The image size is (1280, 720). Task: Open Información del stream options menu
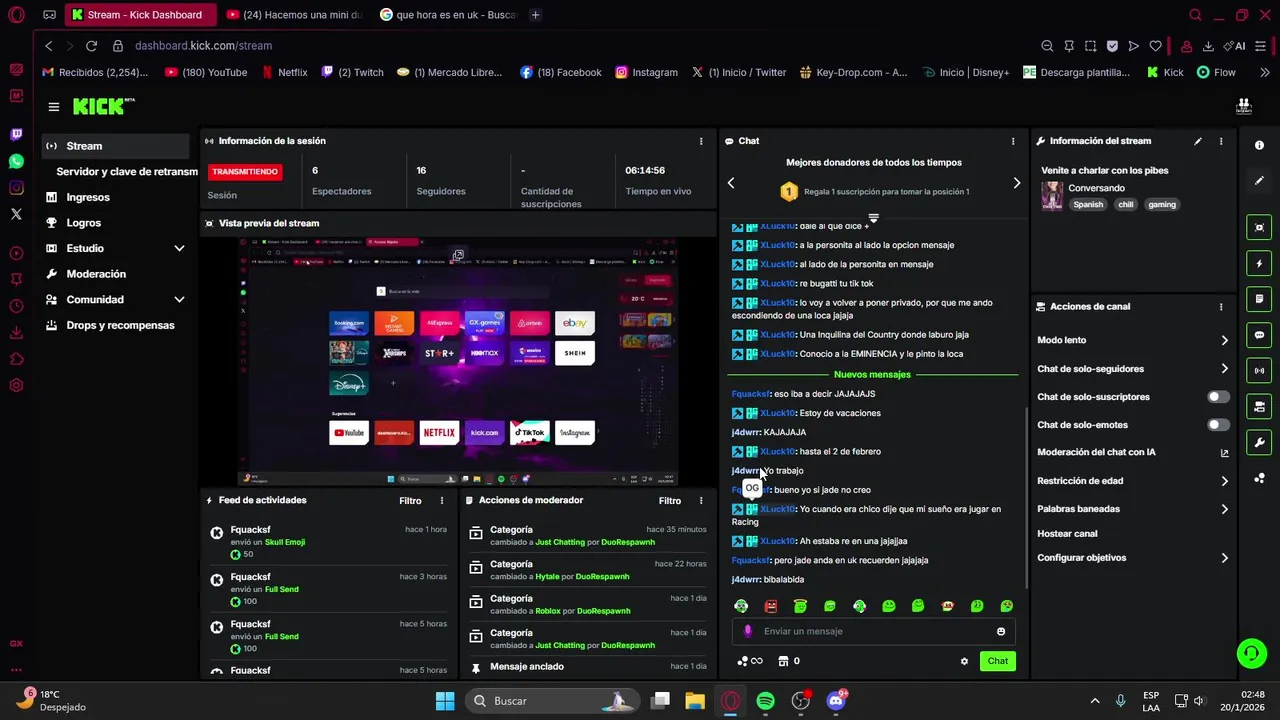click(1221, 141)
